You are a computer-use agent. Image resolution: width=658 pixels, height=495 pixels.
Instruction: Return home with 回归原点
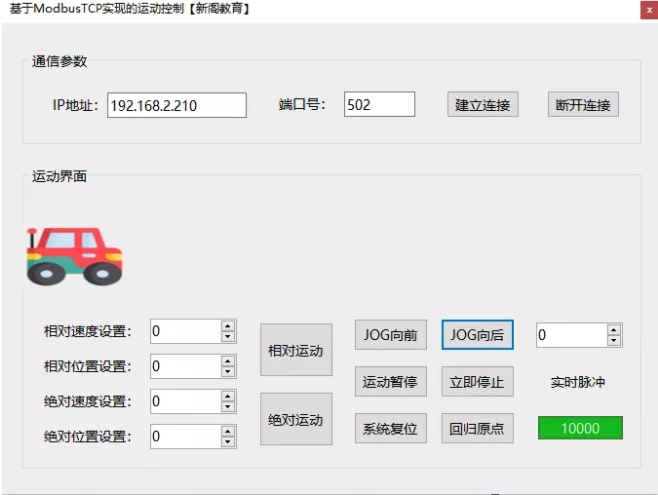(477, 428)
